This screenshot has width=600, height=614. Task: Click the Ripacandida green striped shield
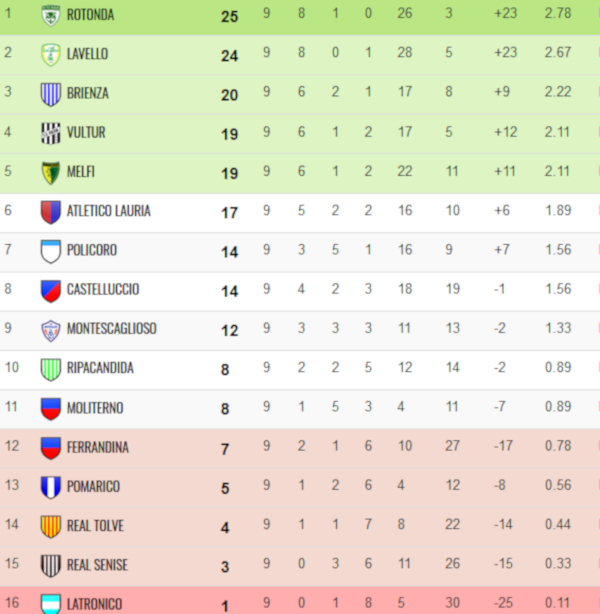(51, 369)
